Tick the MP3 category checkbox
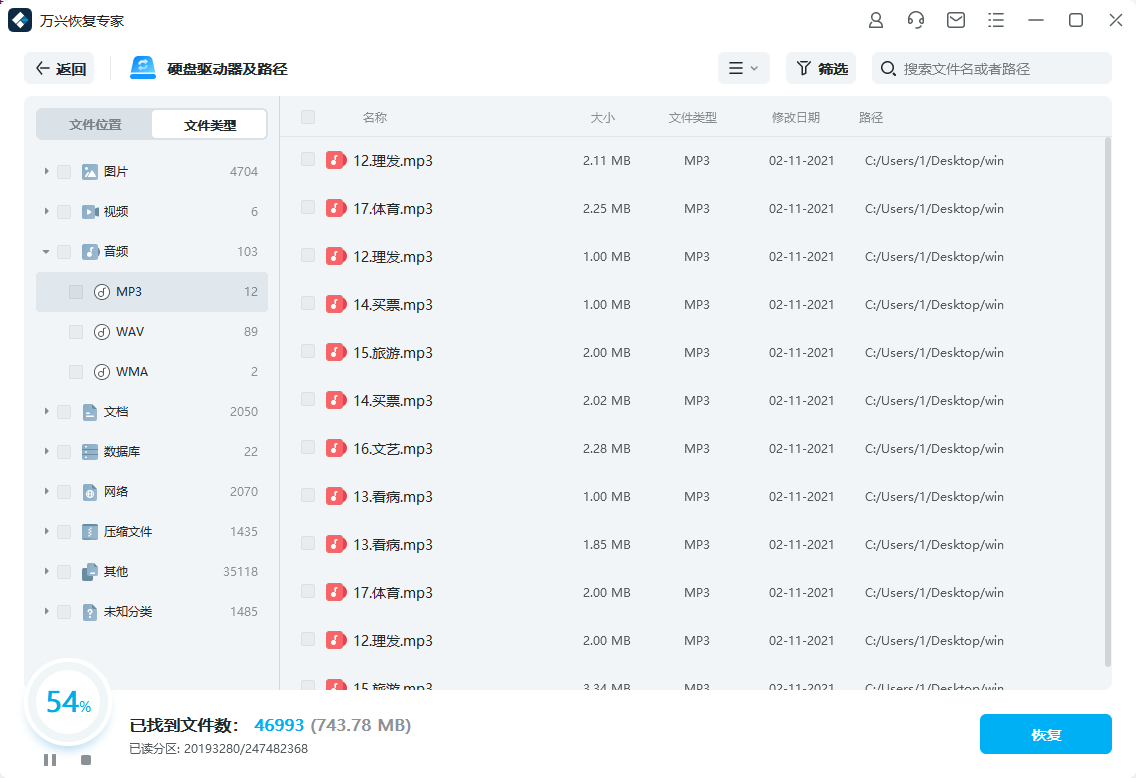Image resolution: width=1136 pixels, height=778 pixels. pyautogui.click(x=76, y=292)
